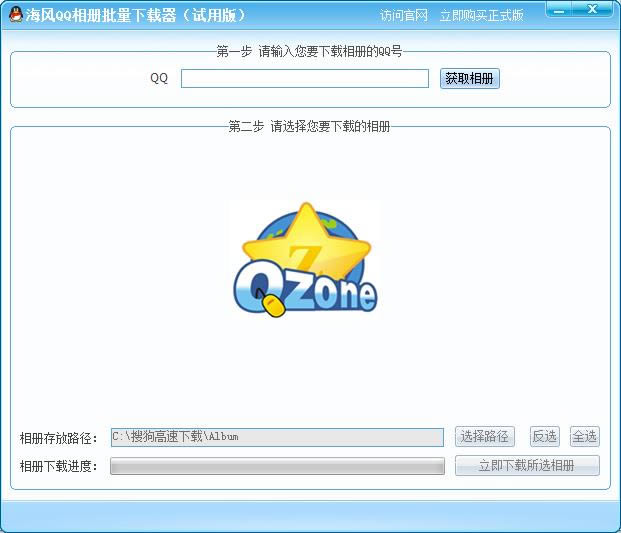Focus the QQ number input field

305,78
